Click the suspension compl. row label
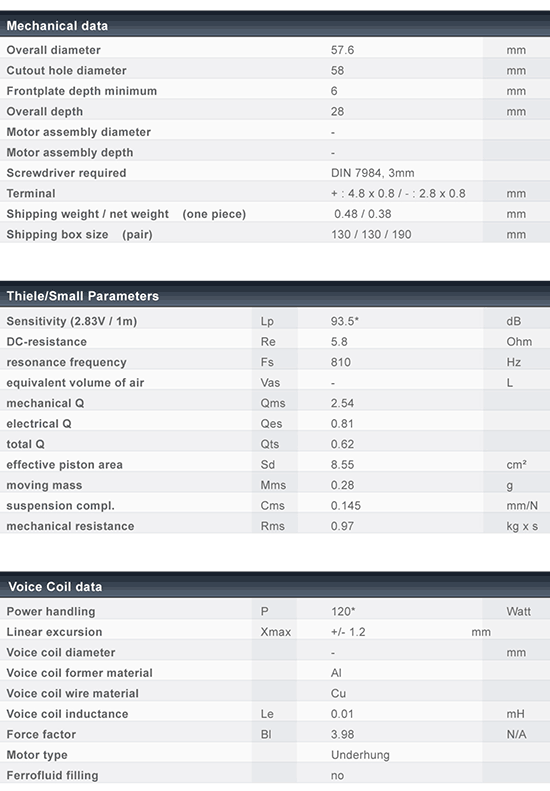The width and height of the screenshot is (550, 791). [61, 505]
